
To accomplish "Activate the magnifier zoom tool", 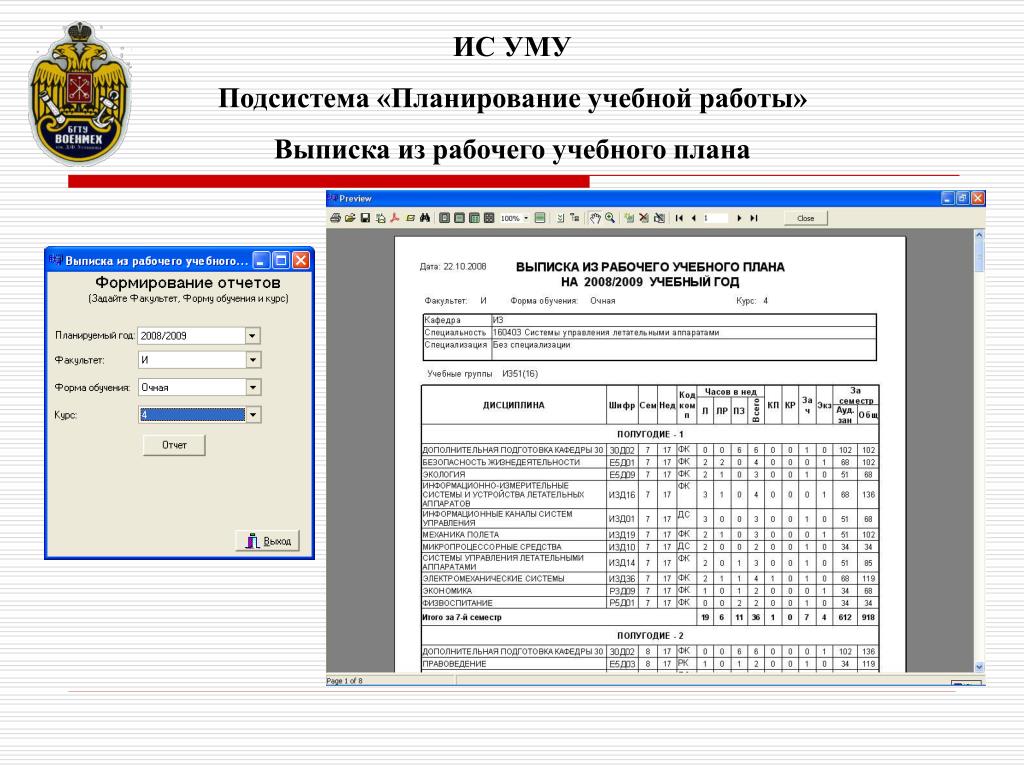I will point(610,218).
